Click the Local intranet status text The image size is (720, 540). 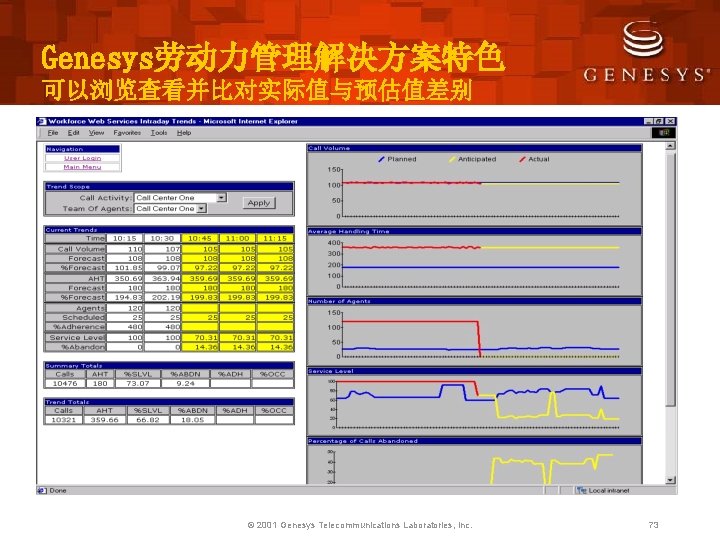point(609,490)
